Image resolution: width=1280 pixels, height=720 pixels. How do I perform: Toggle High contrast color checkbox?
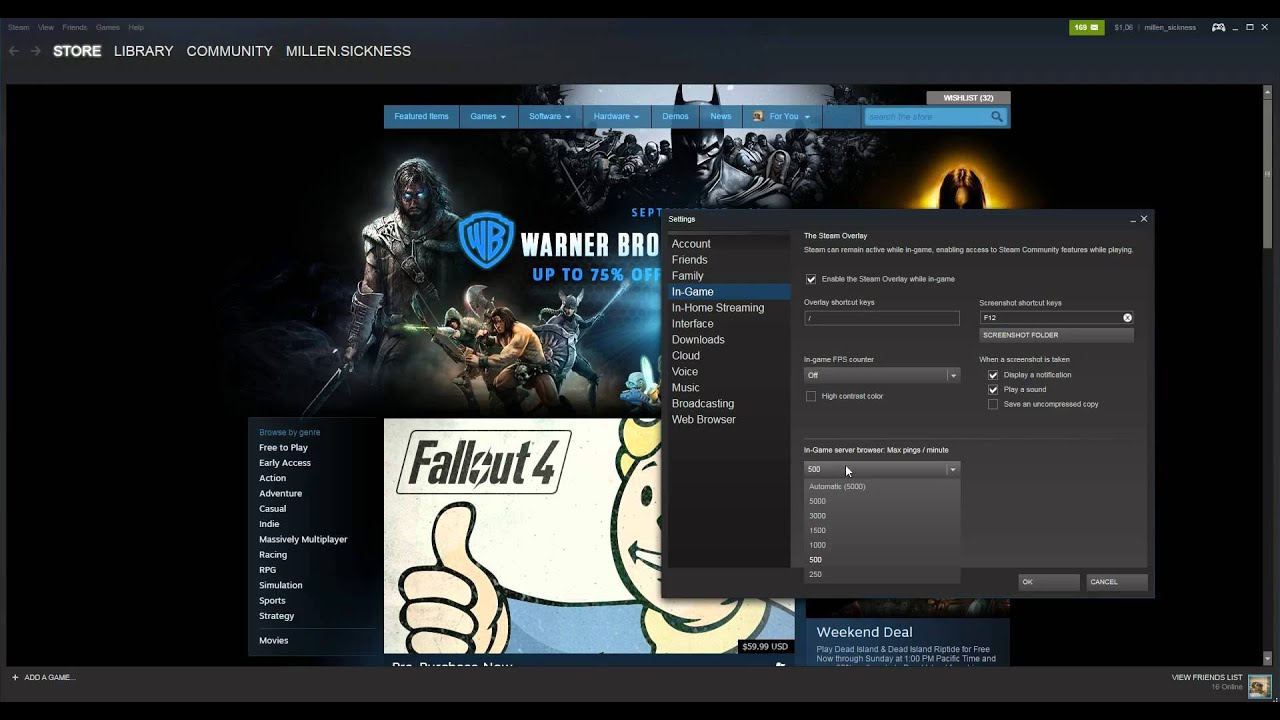pyautogui.click(x=811, y=396)
